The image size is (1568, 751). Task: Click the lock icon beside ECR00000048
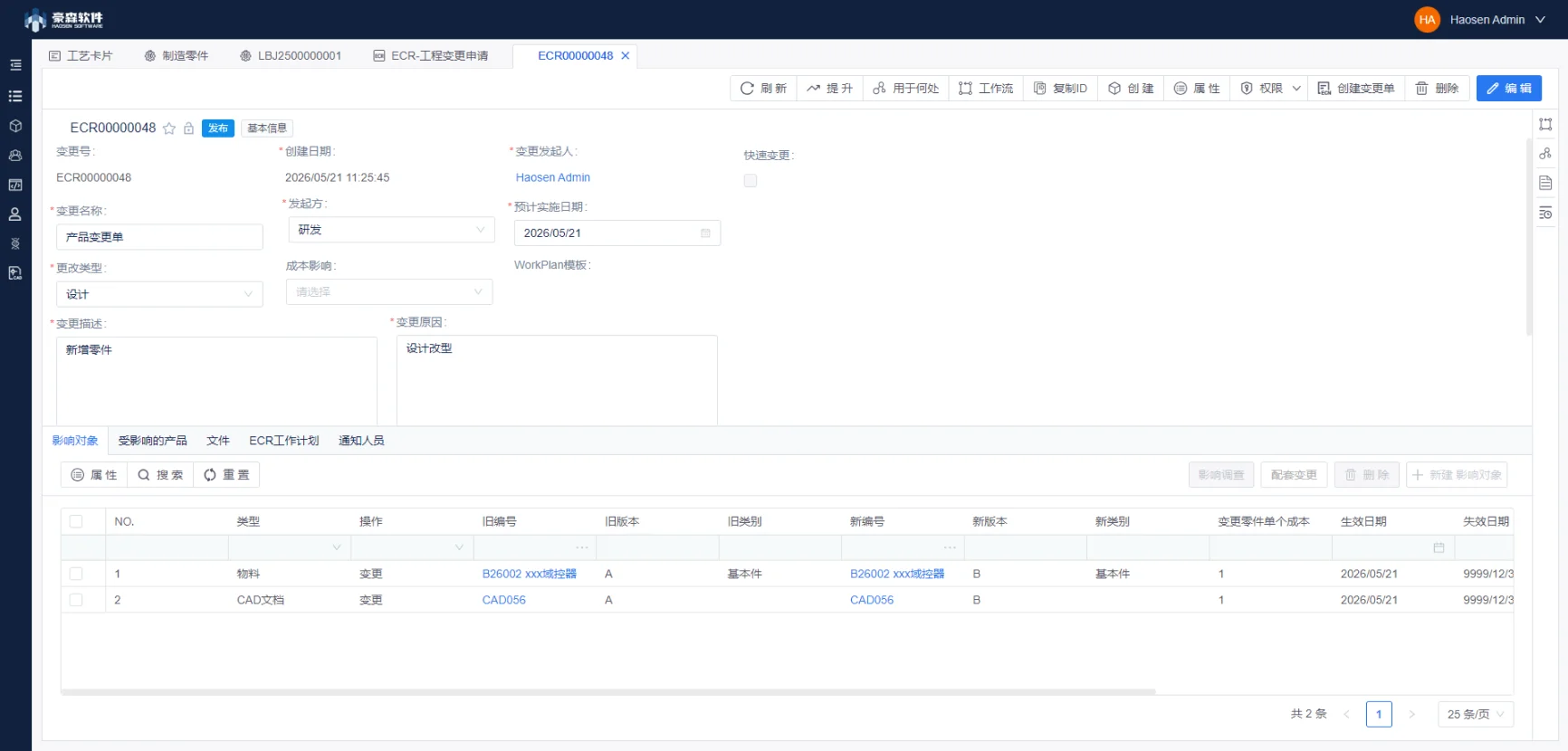click(188, 128)
